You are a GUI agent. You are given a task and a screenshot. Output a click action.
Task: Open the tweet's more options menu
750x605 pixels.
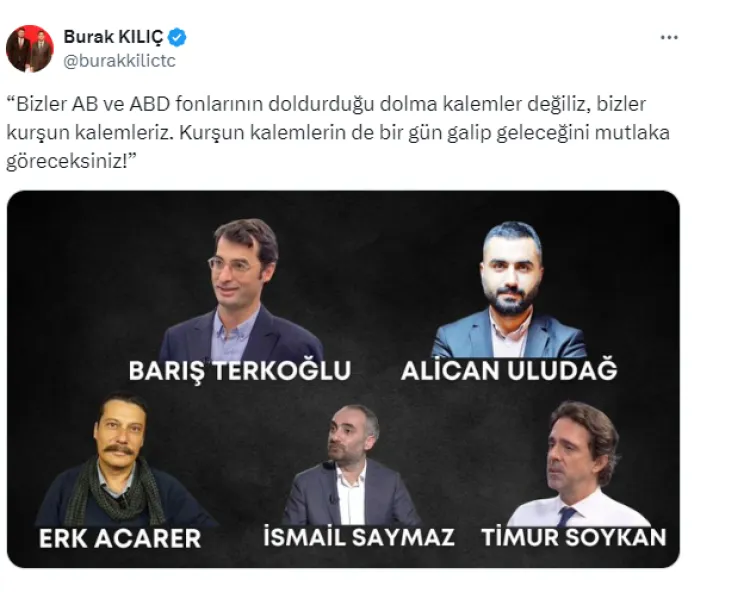pyautogui.click(x=669, y=37)
